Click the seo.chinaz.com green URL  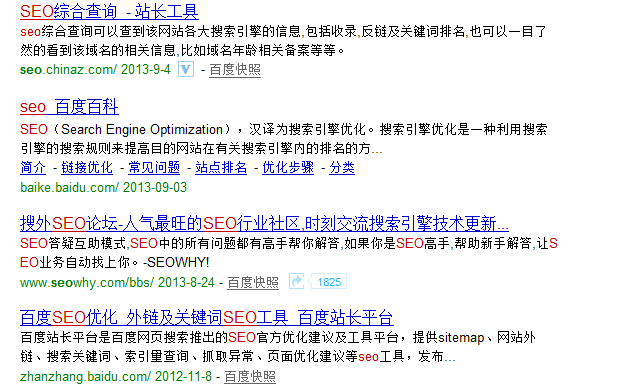coord(68,69)
